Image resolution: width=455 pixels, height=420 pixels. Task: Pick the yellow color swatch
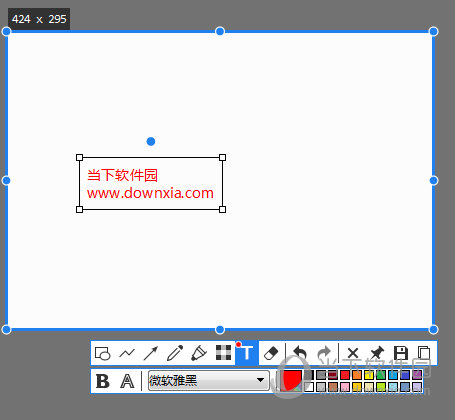click(369, 375)
